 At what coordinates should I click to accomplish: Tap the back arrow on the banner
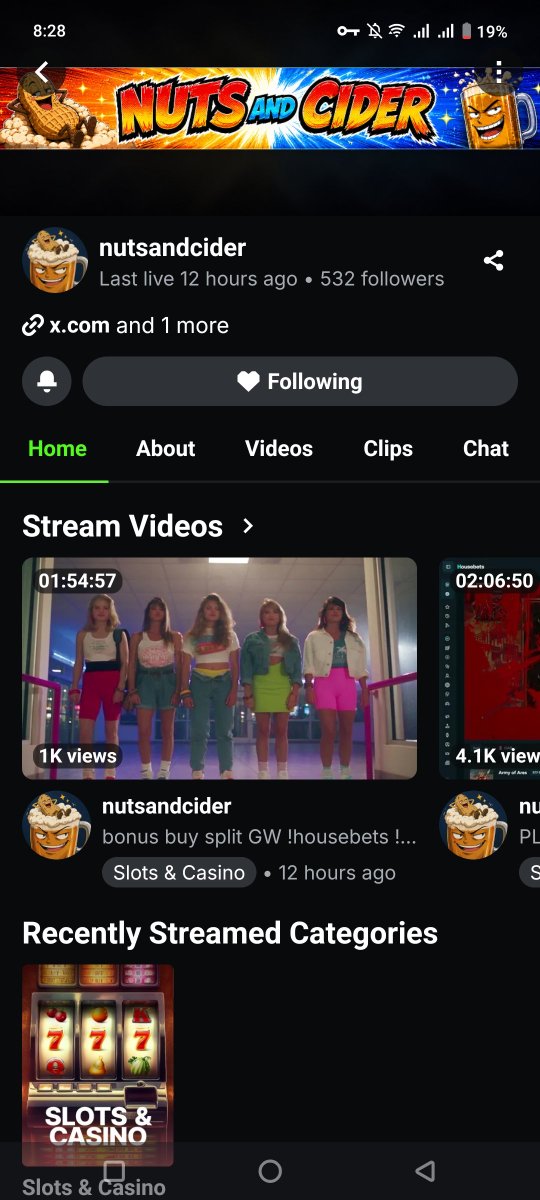point(42,72)
